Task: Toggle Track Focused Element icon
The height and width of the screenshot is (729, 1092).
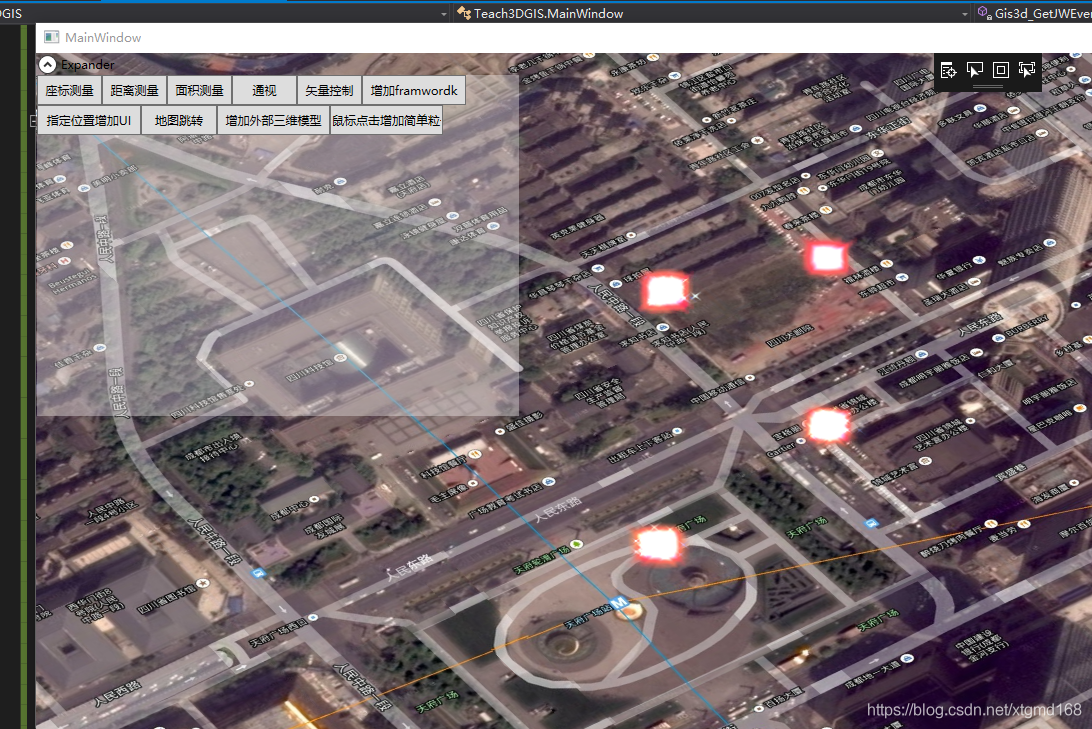Action: [x=1027, y=70]
